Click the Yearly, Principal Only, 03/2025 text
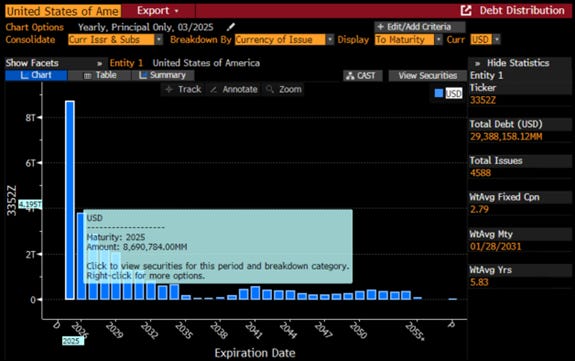 146,27
